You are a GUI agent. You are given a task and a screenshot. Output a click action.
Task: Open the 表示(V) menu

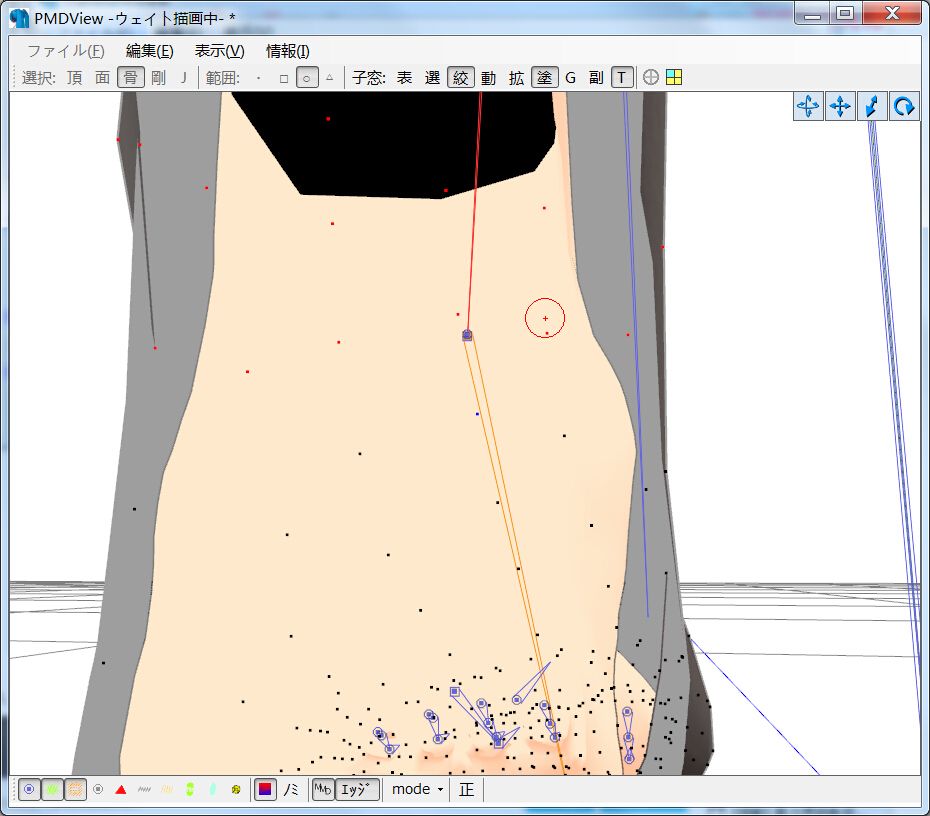[219, 51]
